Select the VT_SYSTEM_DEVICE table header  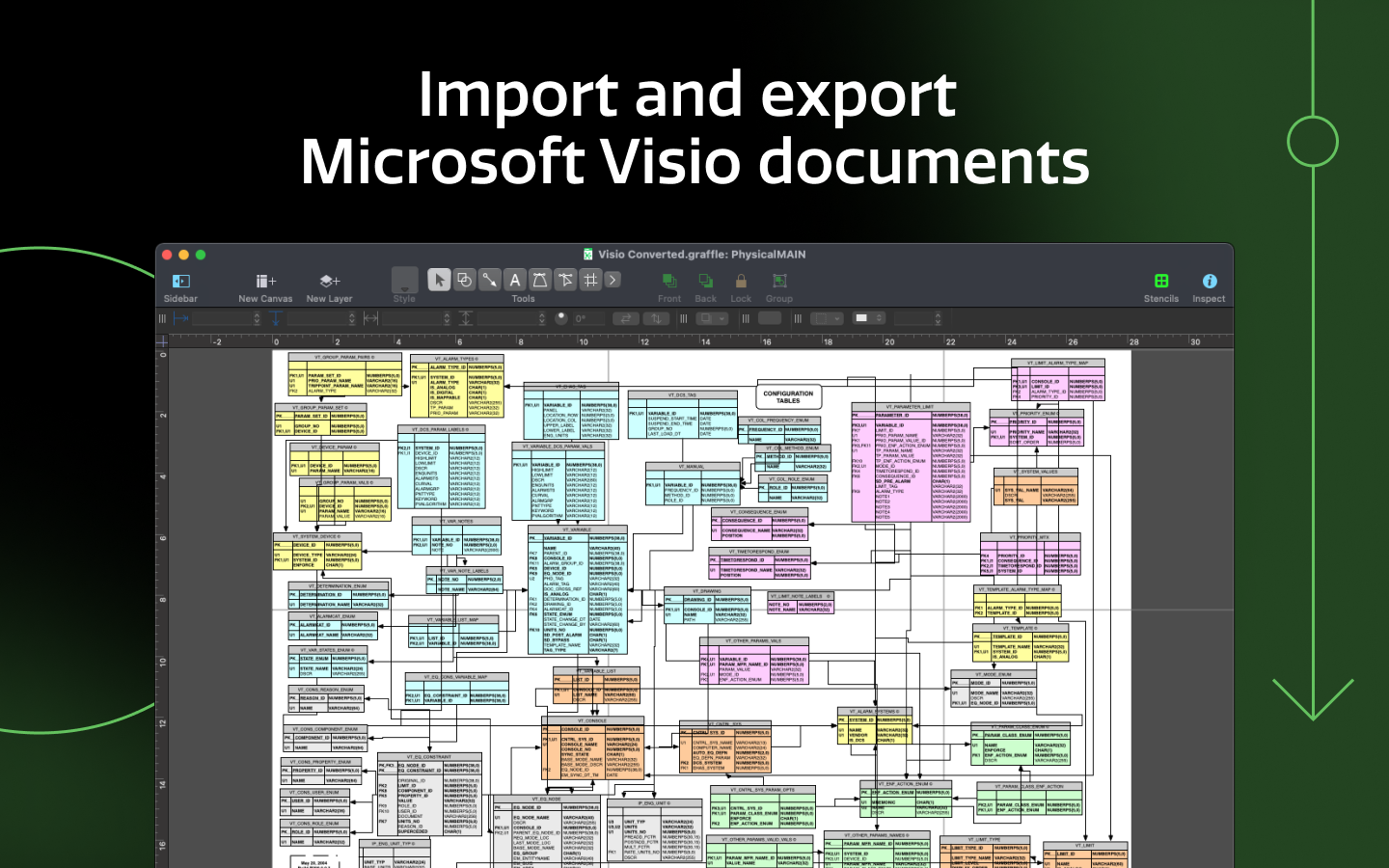(x=317, y=536)
